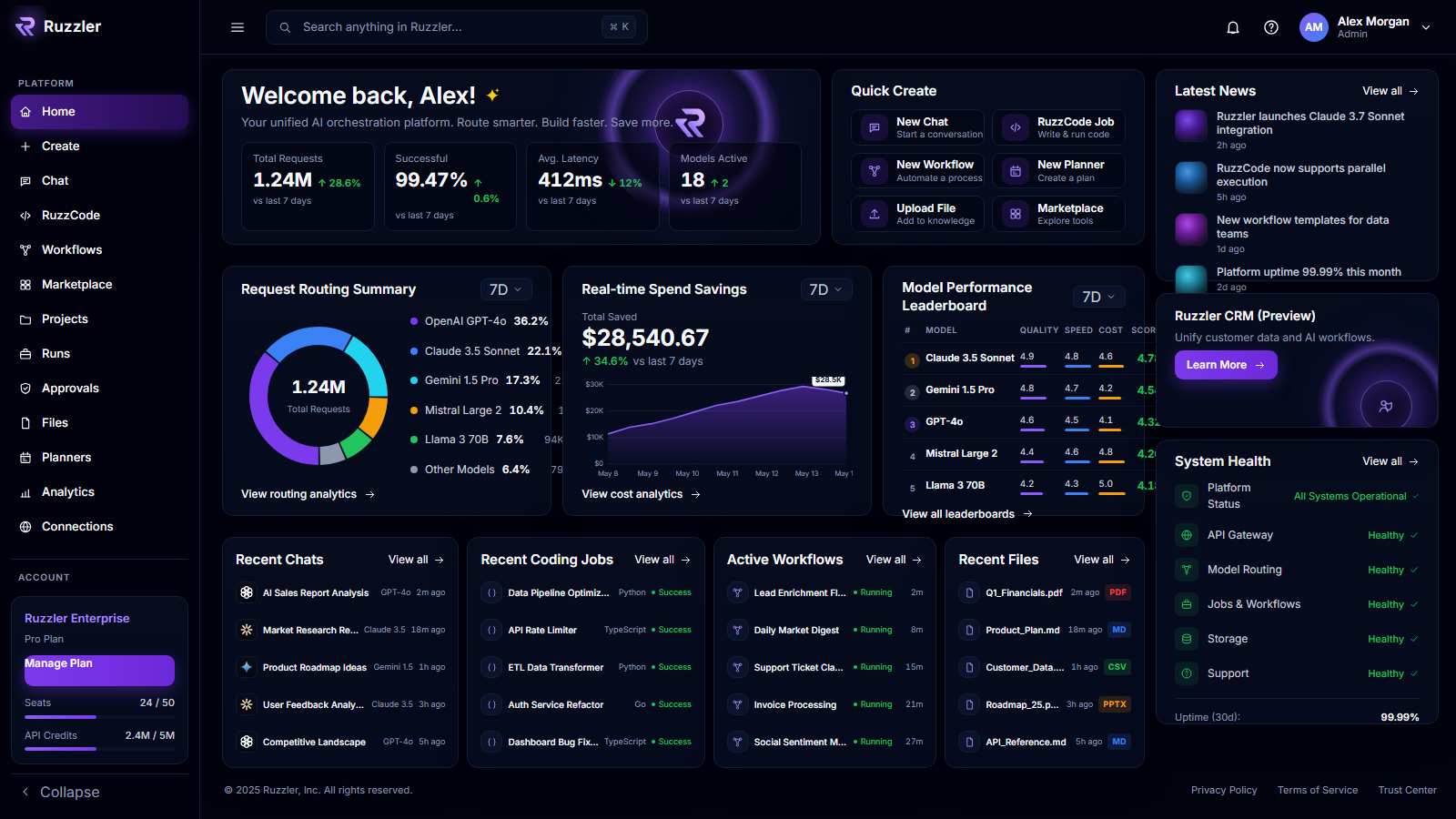1456x819 pixels.
Task: Open the Request Routing Summary 7D dropdown
Action: pos(506,289)
